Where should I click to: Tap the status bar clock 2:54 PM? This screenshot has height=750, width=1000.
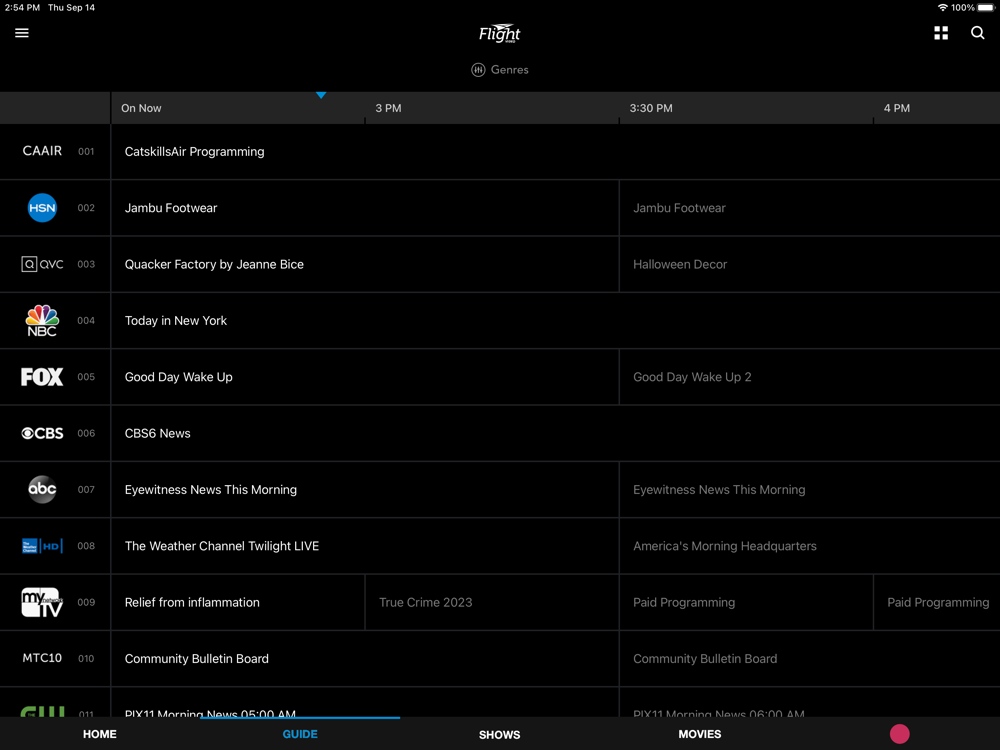[22, 8]
